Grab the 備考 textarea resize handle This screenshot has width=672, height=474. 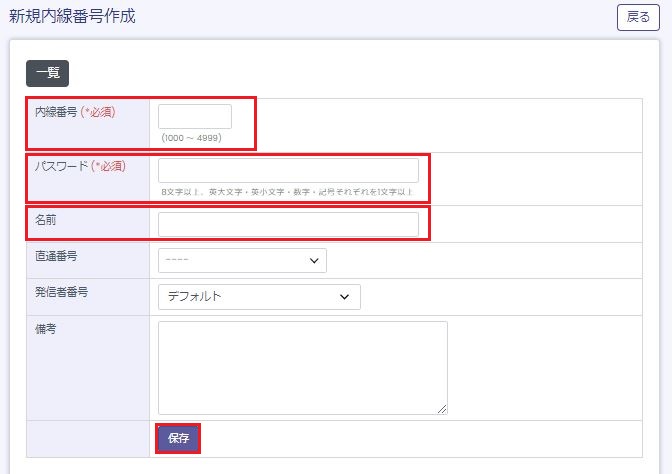coord(442,408)
